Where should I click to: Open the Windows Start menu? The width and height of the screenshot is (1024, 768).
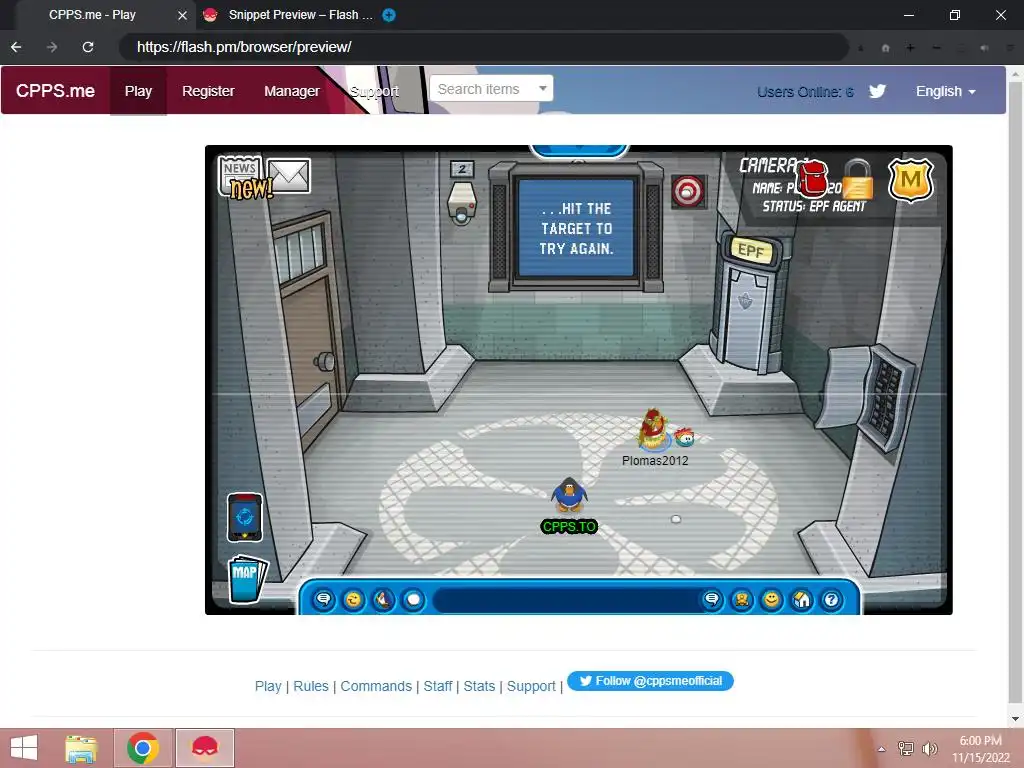(24, 748)
